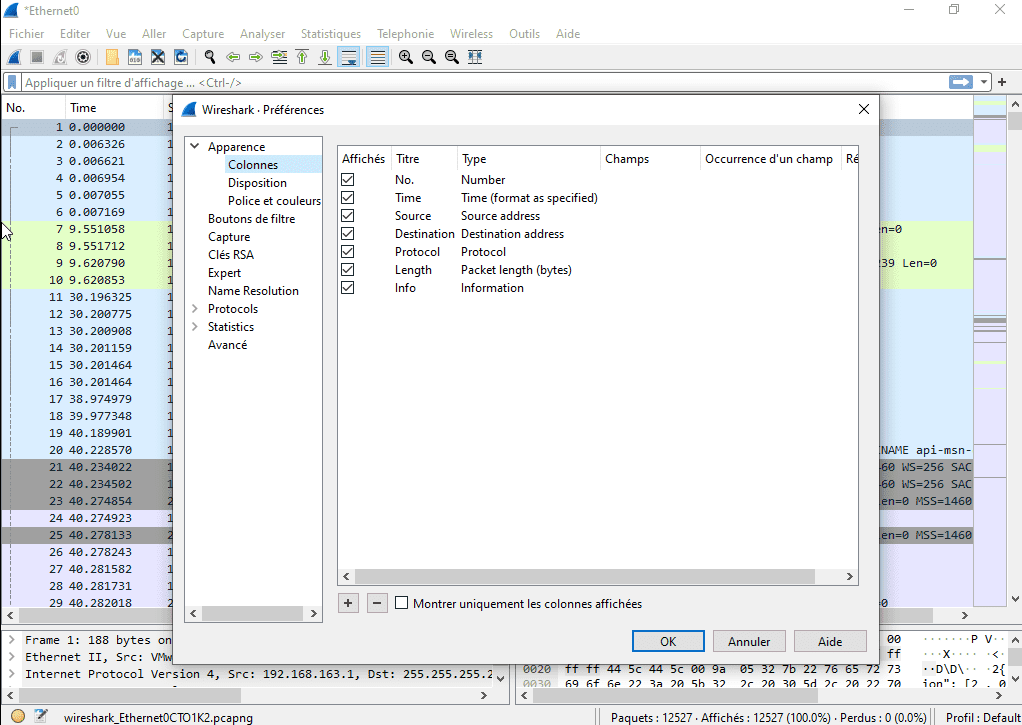Uncheck the Info column checkbox
This screenshot has width=1022, height=725.
coord(347,288)
